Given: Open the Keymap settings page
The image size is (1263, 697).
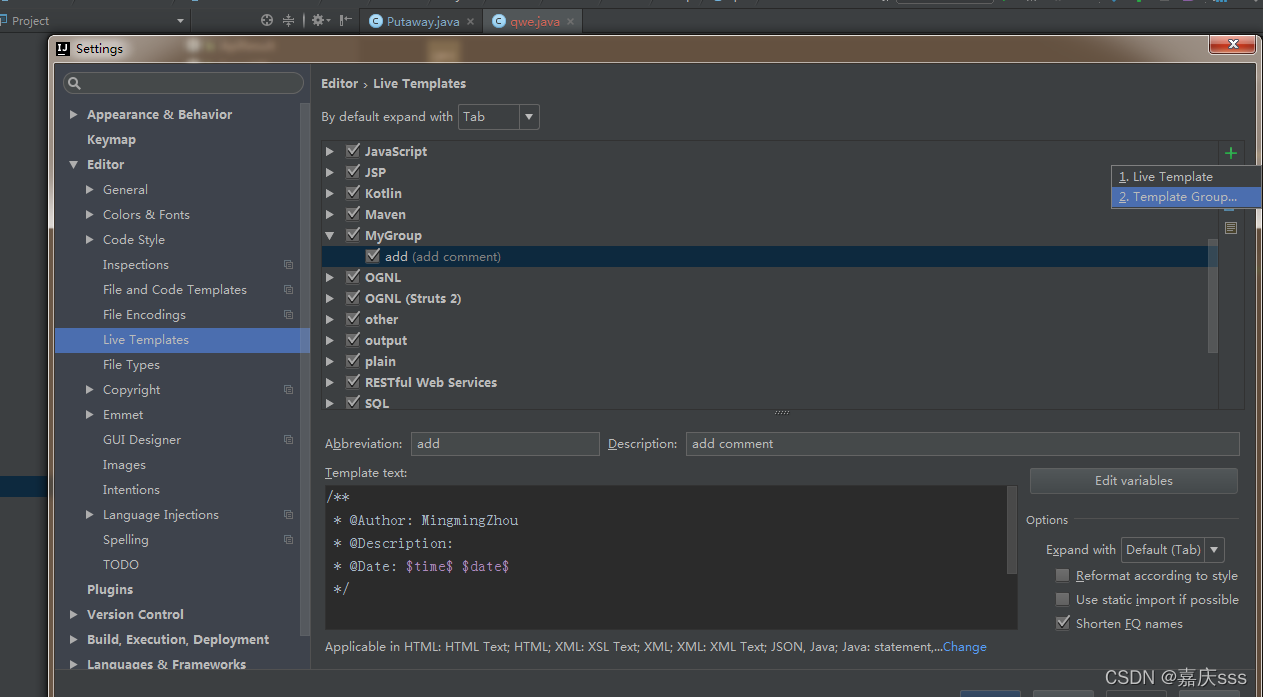Looking at the screenshot, I should click(x=111, y=140).
